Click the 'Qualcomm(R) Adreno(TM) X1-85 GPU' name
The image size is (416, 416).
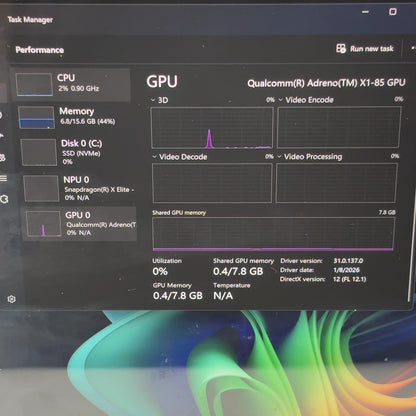point(326,83)
